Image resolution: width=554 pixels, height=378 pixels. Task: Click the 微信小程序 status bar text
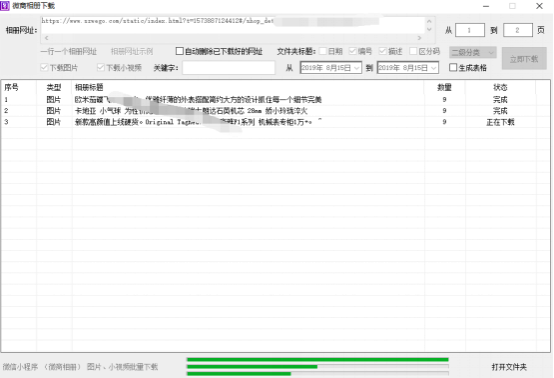tap(80, 367)
